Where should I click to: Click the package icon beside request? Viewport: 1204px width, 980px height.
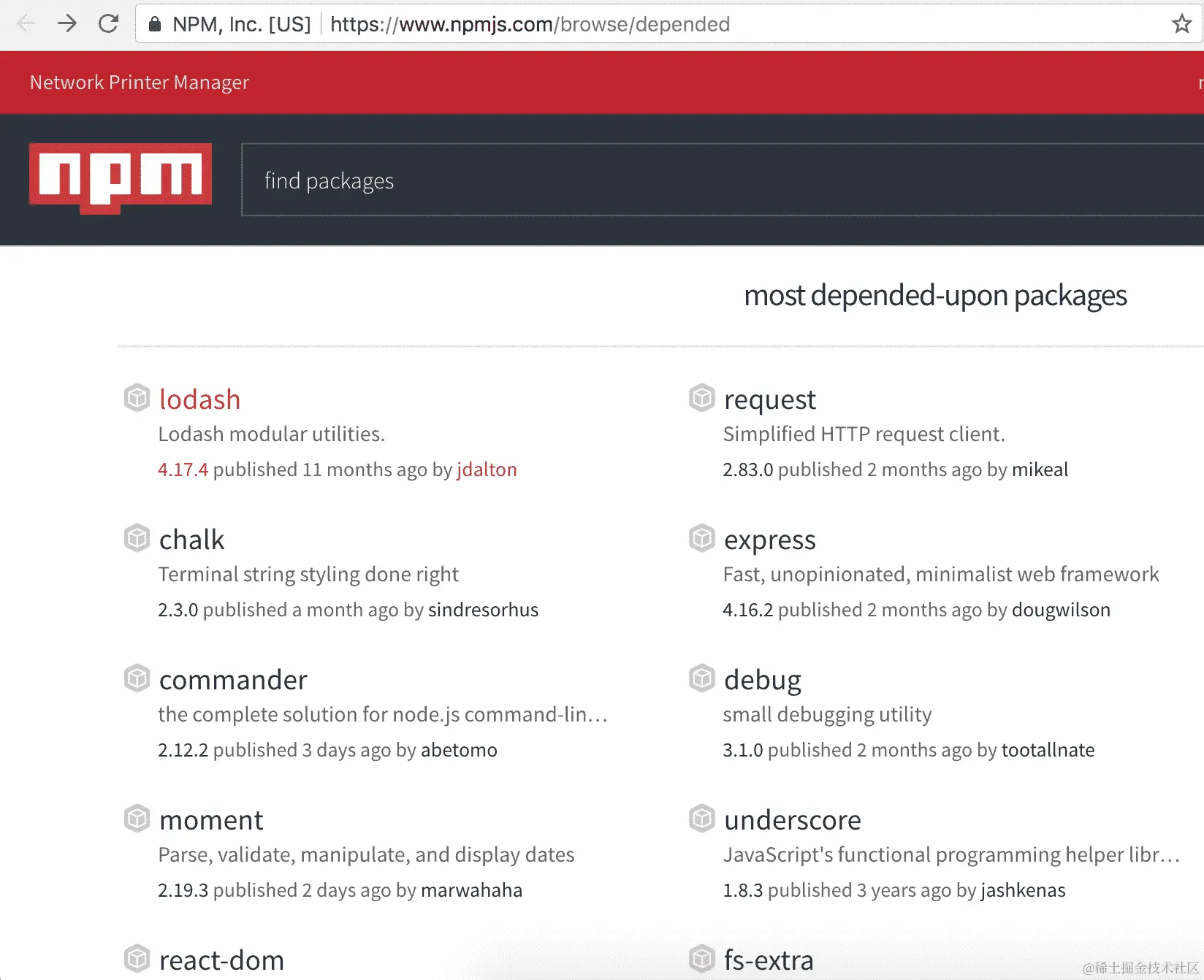click(701, 398)
